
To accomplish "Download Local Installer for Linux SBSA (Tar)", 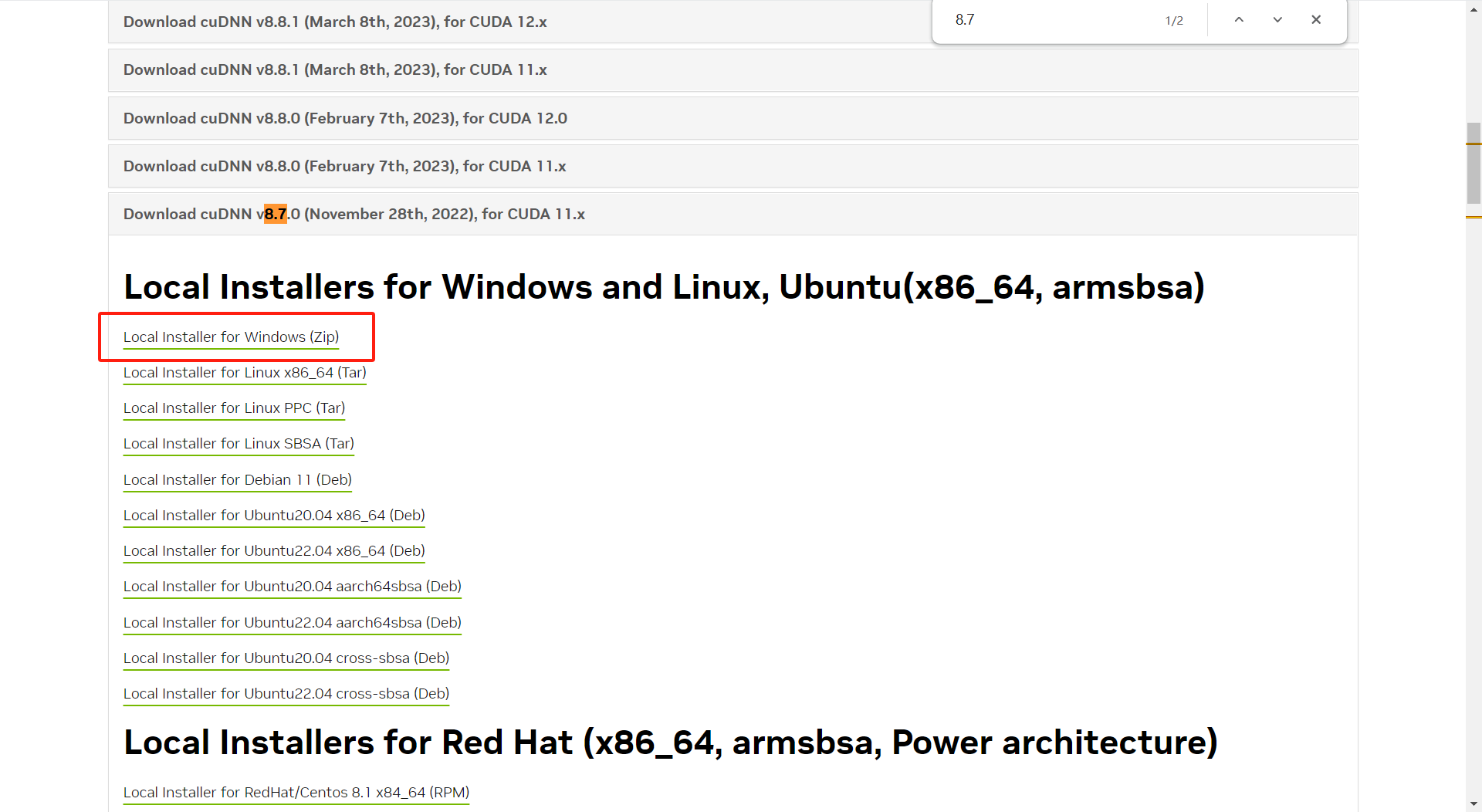I will [x=239, y=444].
